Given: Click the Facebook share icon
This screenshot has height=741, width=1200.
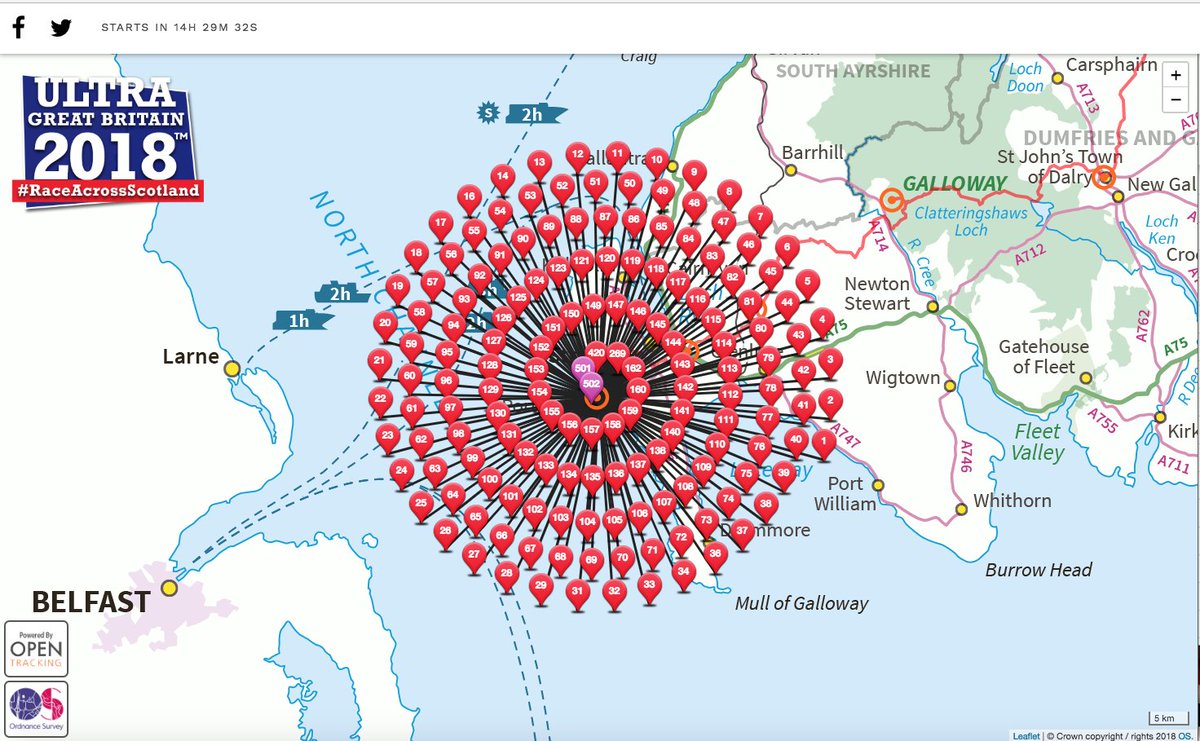Looking at the screenshot, I should (19, 27).
